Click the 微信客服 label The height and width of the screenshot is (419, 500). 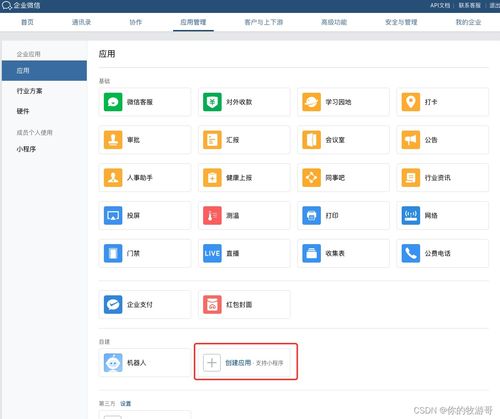click(x=140, y=102)
